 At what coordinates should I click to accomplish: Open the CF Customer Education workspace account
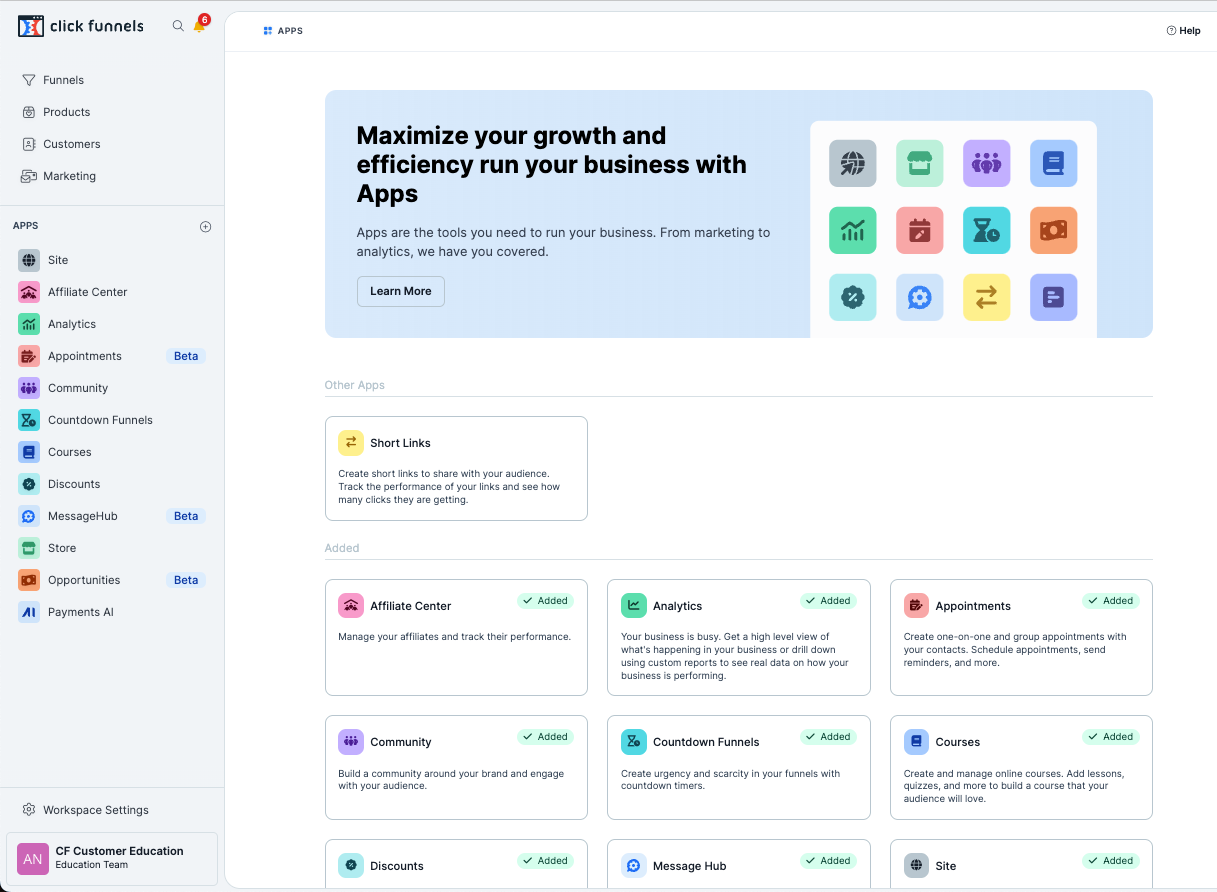coord(112,858)
